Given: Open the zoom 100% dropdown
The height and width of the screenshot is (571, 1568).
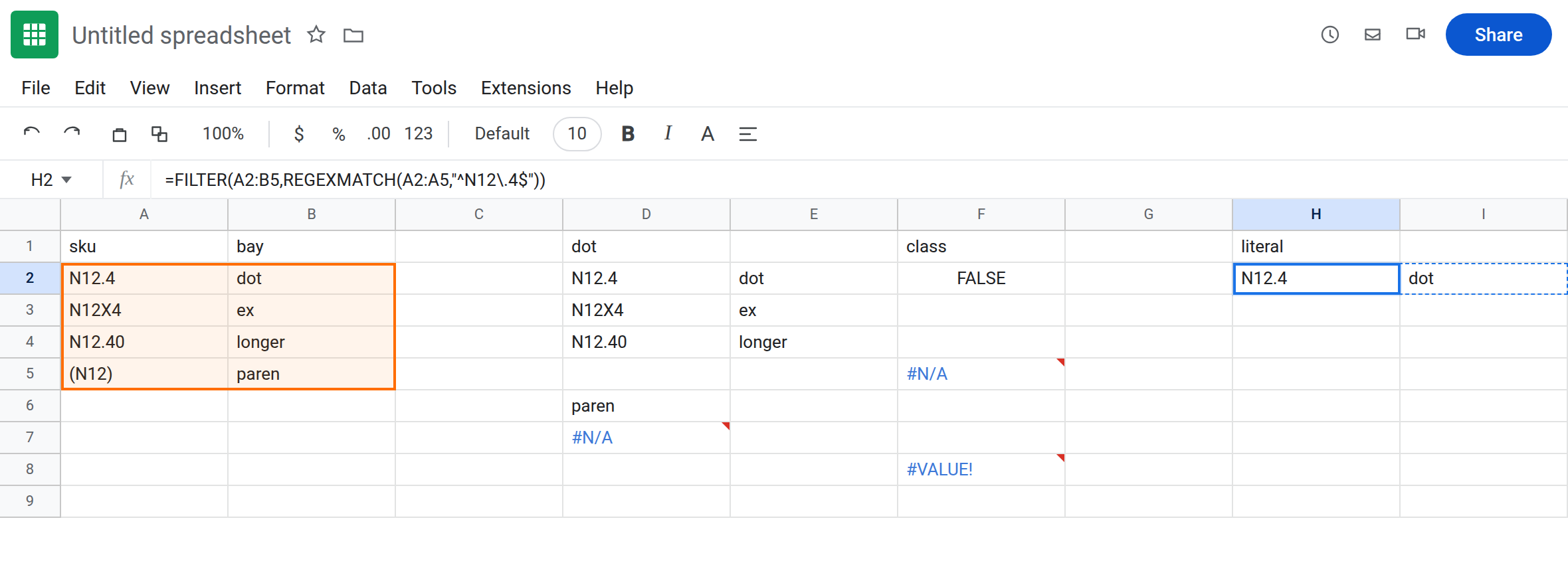Looking at the screenshot, I should point(223,134).
